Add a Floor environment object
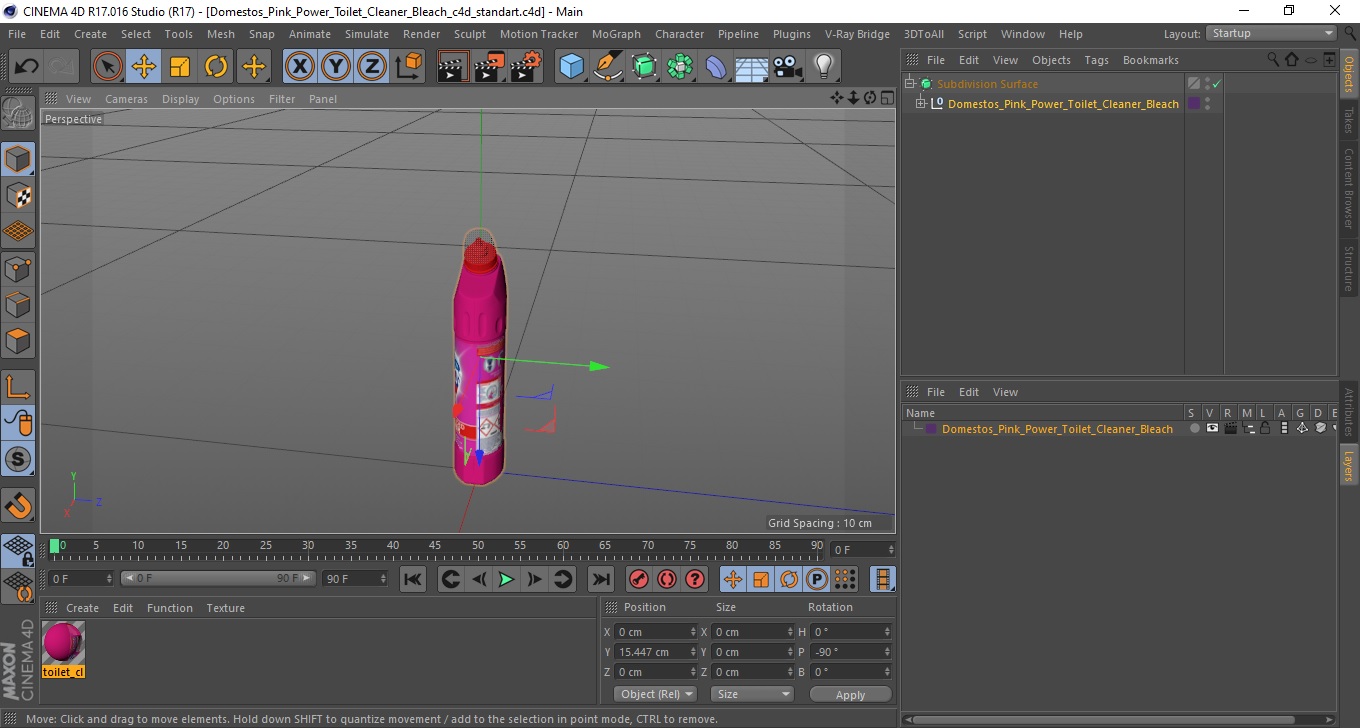The width and height of the screenshot is (1360, 728). (752, 67)
